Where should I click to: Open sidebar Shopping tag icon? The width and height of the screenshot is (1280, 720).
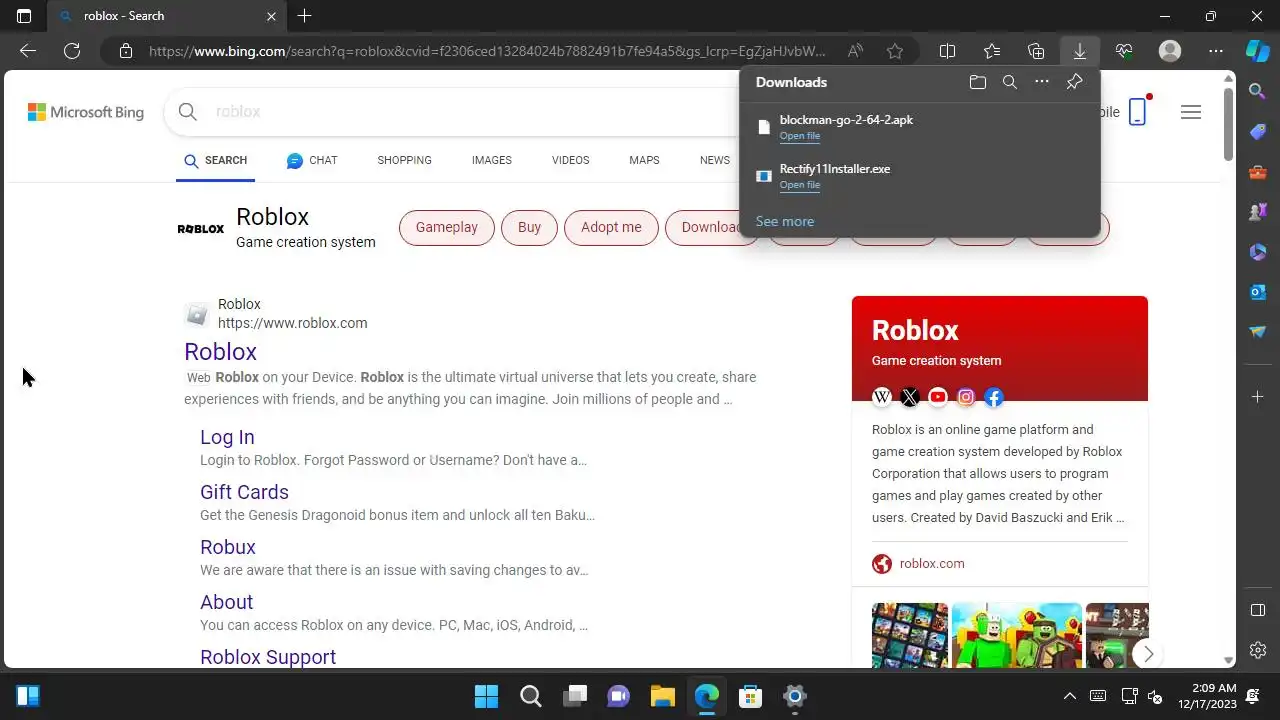click(1258, 132)
